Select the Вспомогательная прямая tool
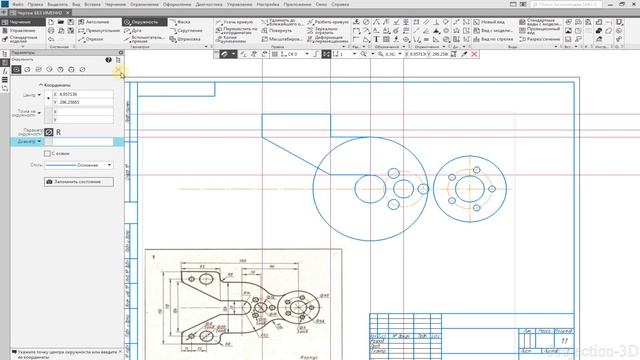 pos(144,39)
